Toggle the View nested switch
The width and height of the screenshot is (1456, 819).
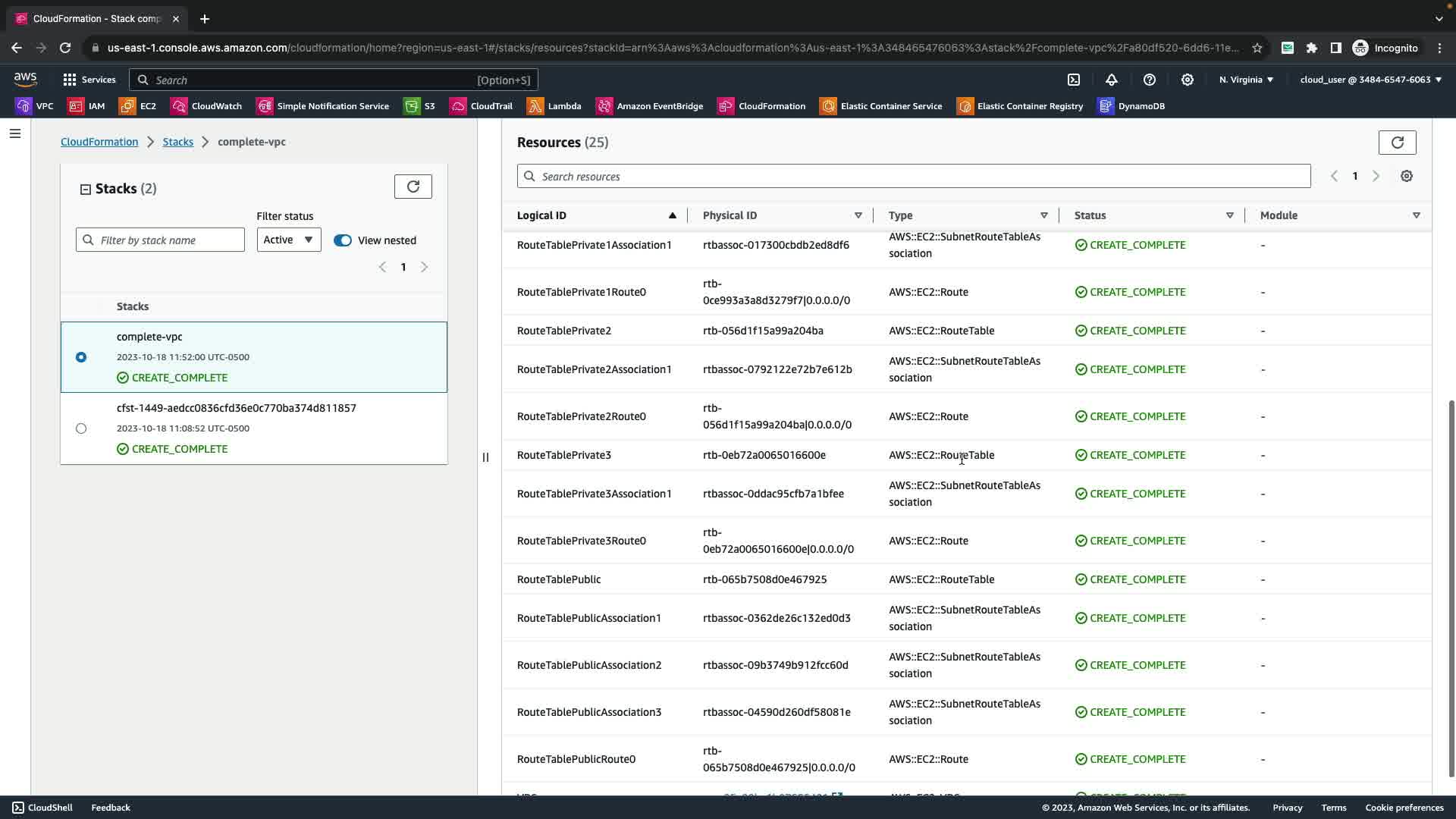[x=343, y=240]
